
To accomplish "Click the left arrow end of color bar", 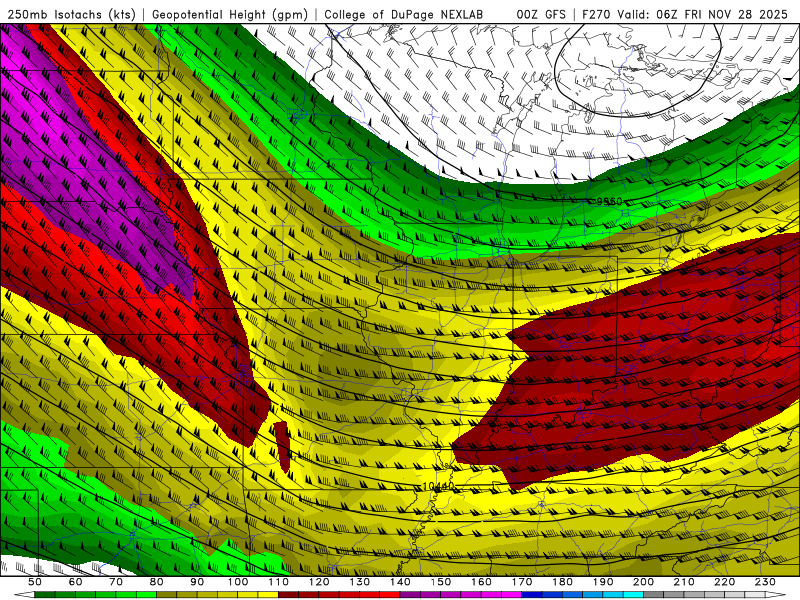I will point(24,595).
